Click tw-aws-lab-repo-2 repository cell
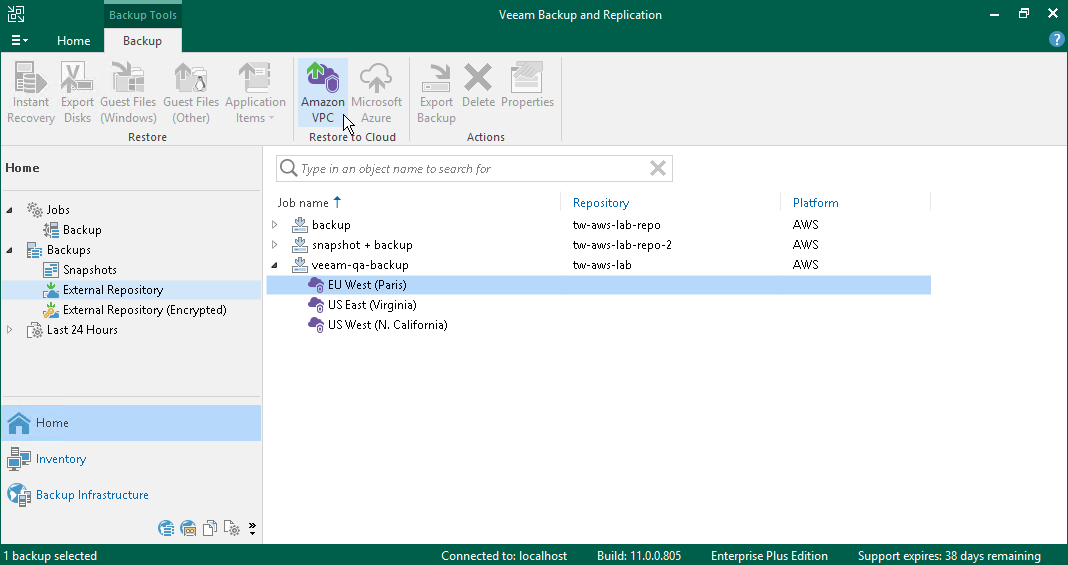 pyautogui.click(x=622, y=245)
